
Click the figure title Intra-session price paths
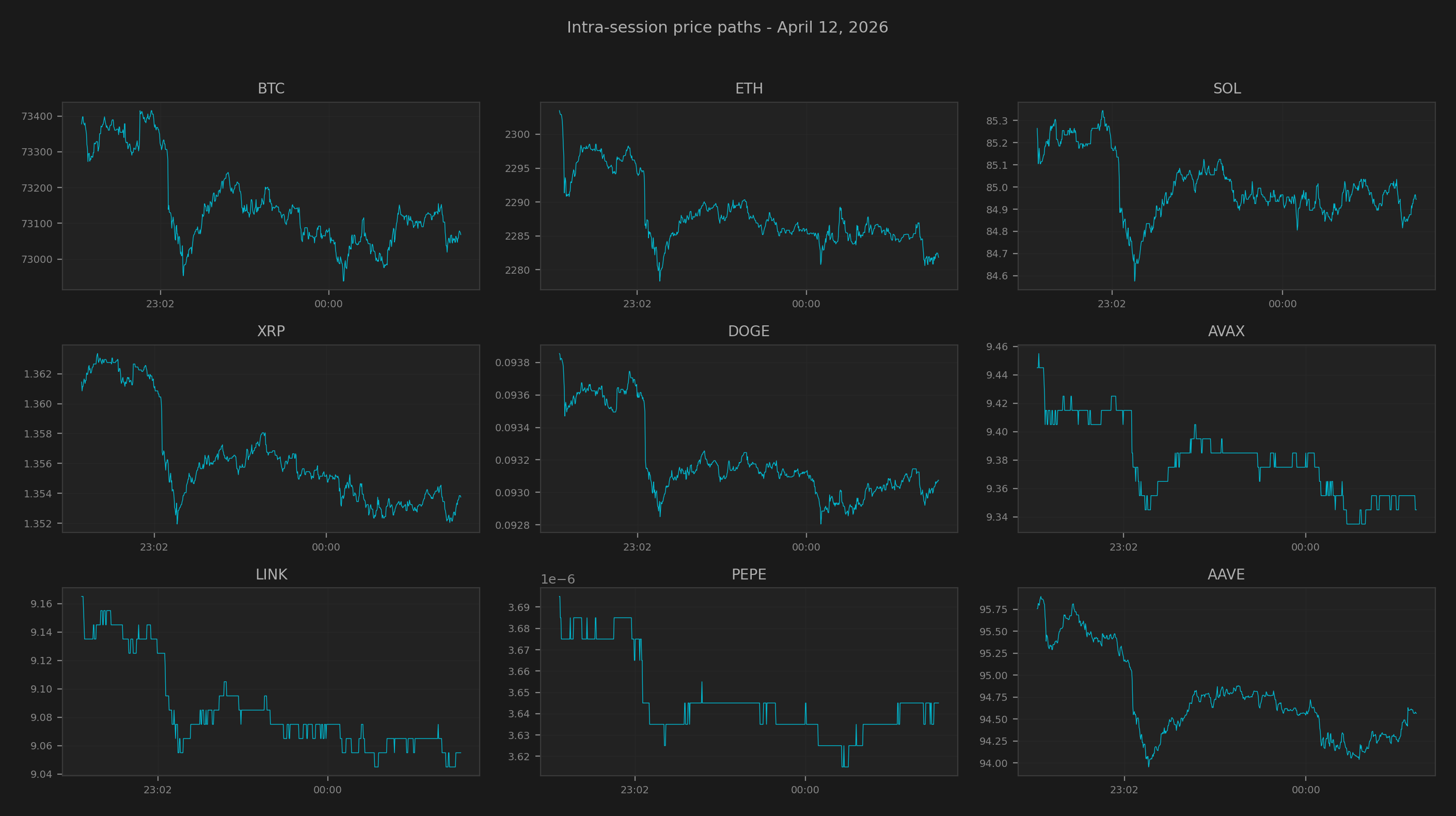coord(727,27)
